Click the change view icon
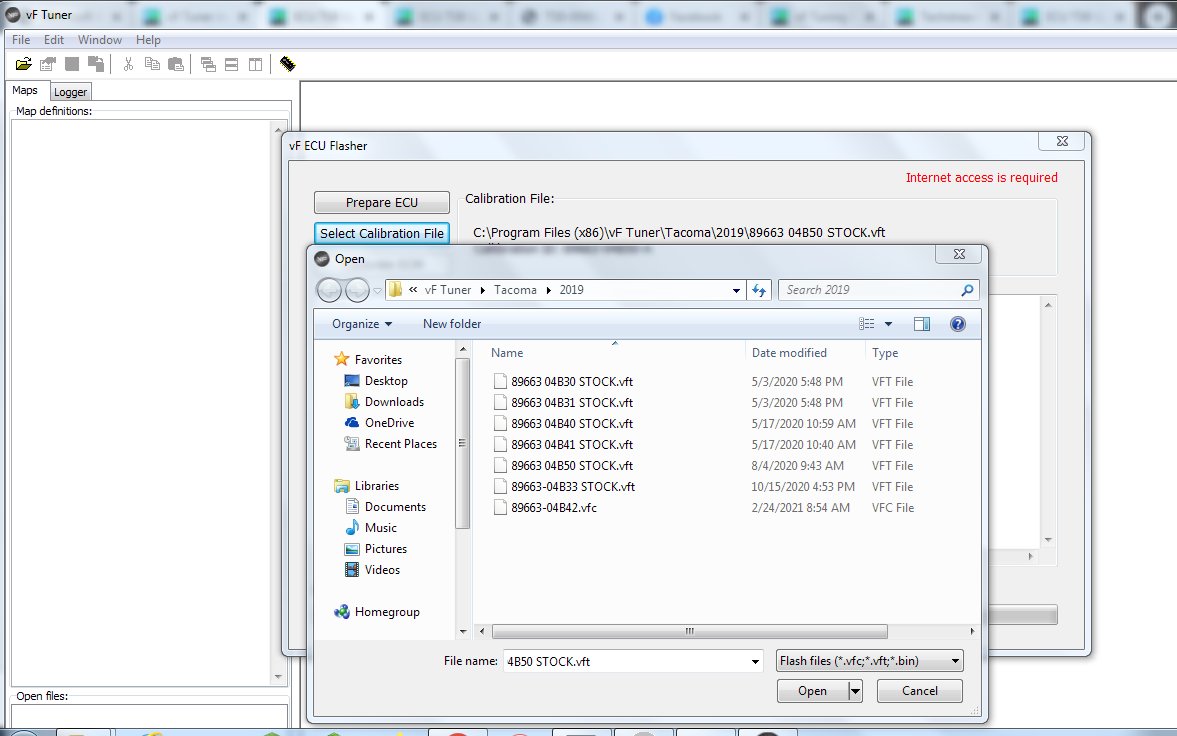This screenshot has height=736, width=1177. pyautogui.click(x=867, y=324)
